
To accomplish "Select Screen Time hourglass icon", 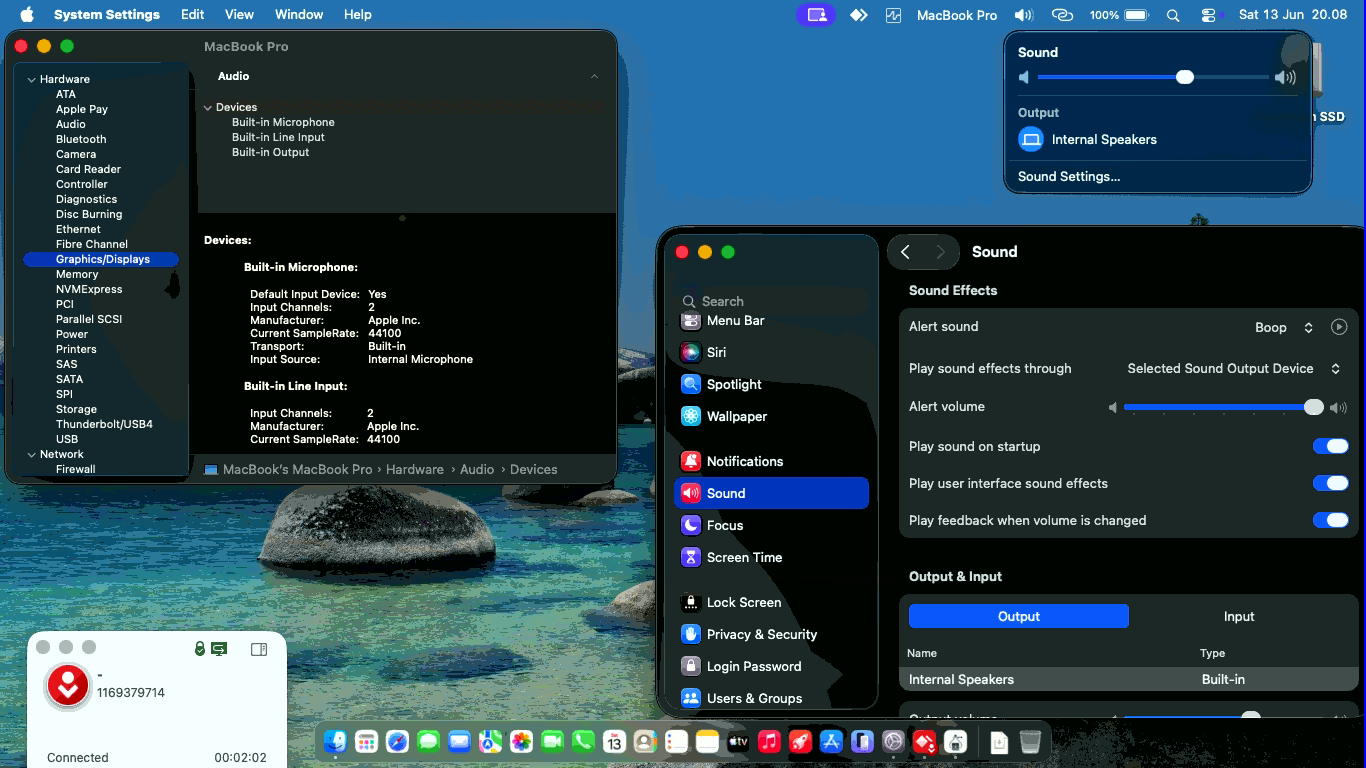I will (x=690, y=557).
